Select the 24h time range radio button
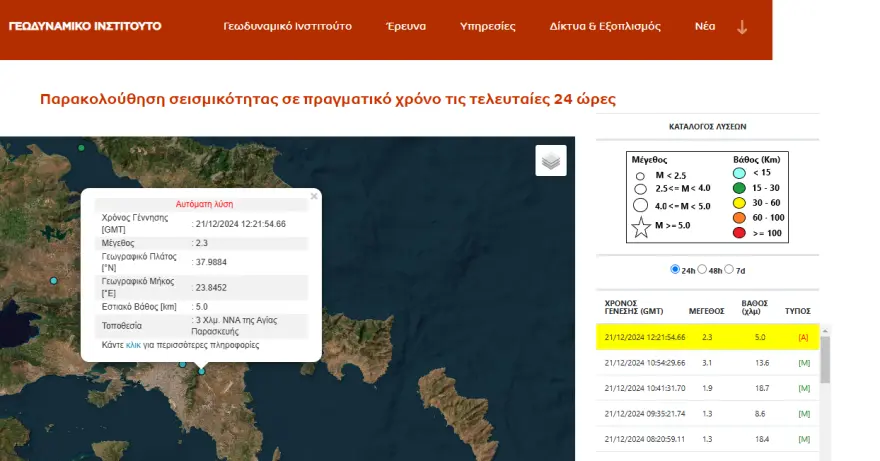This screenshot has width=880, height=461. point(675,270)
